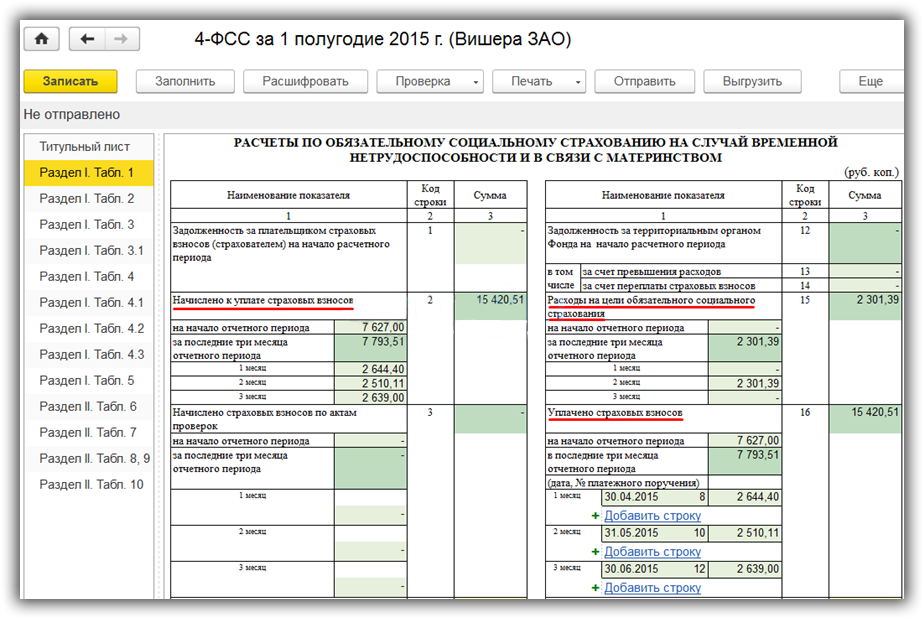924x619 pixels.
Task: Go back with the left arrow
Action: tap(86, 39)
